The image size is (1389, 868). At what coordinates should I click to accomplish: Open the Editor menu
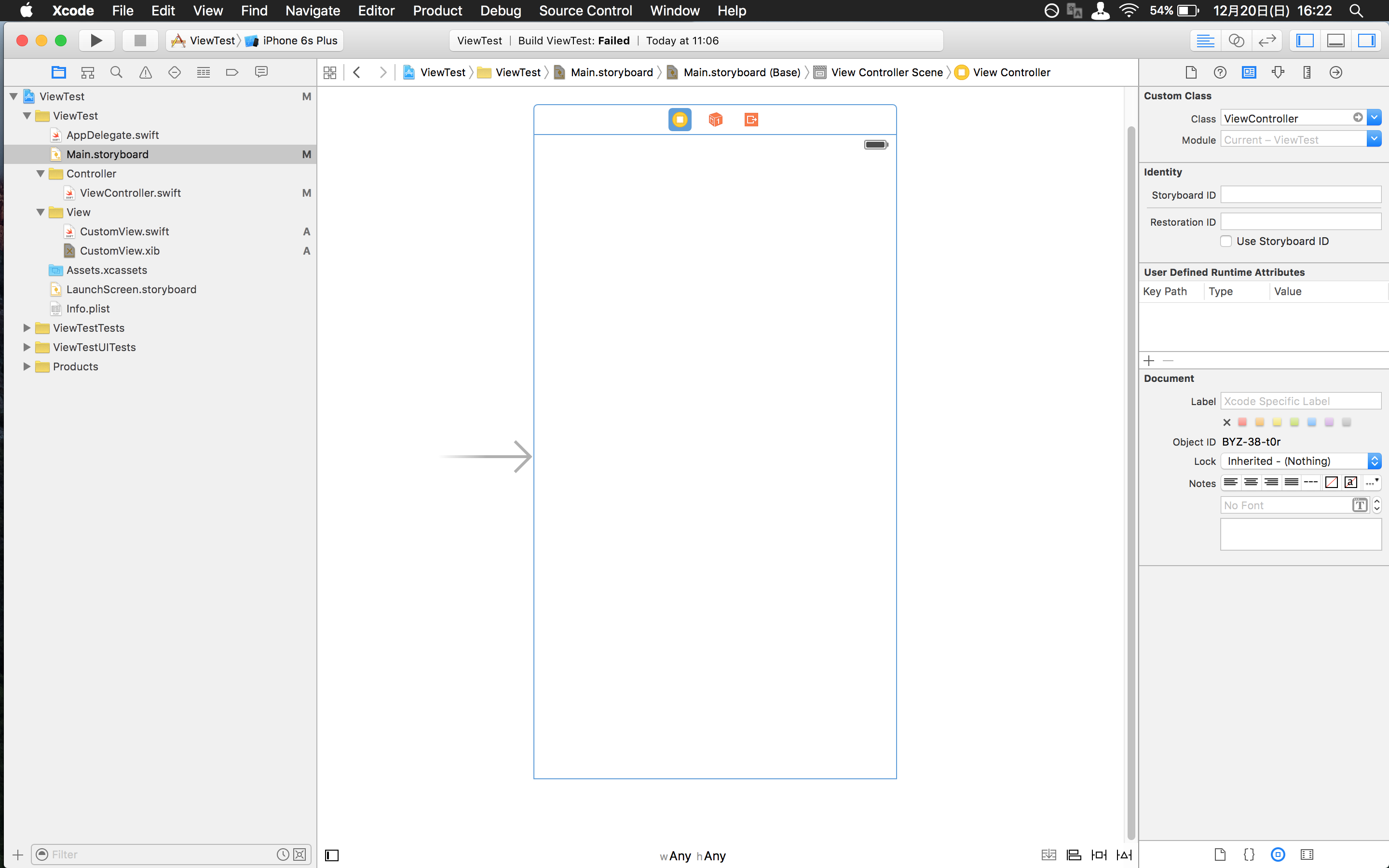click(376, 10)
